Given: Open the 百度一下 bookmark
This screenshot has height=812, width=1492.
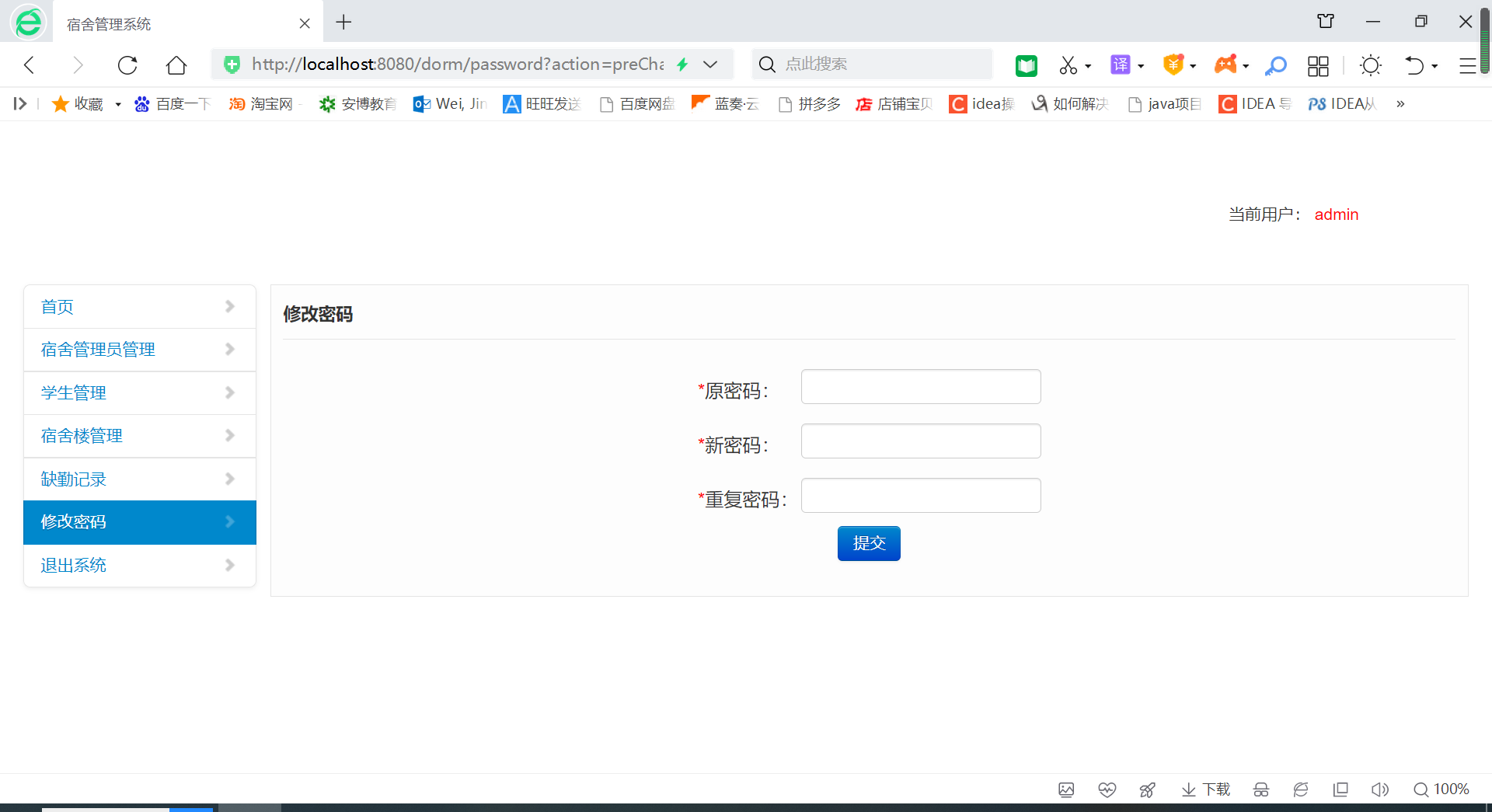Looking at the screenshot, I should click(x=172, y=103).
